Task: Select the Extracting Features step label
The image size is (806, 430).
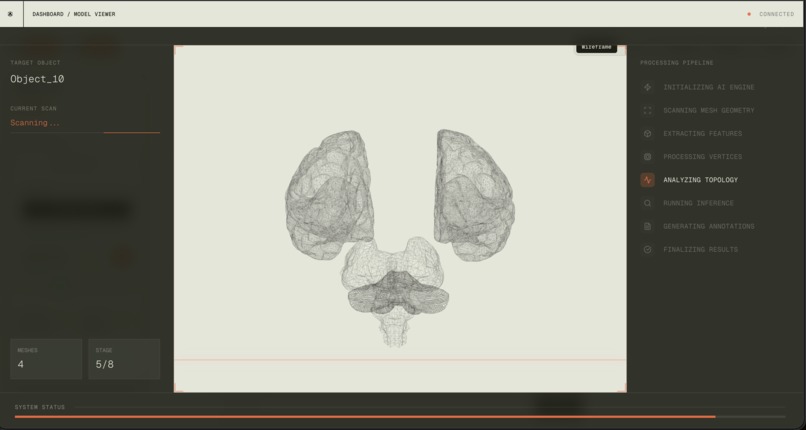Action: click(703, 134)
